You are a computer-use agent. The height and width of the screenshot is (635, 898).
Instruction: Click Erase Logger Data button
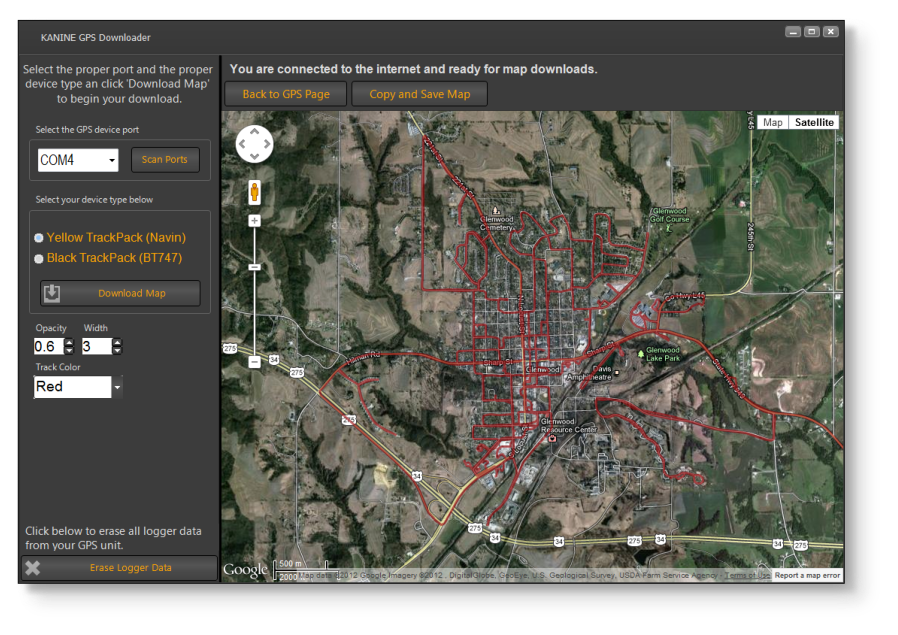pos(119,568)
